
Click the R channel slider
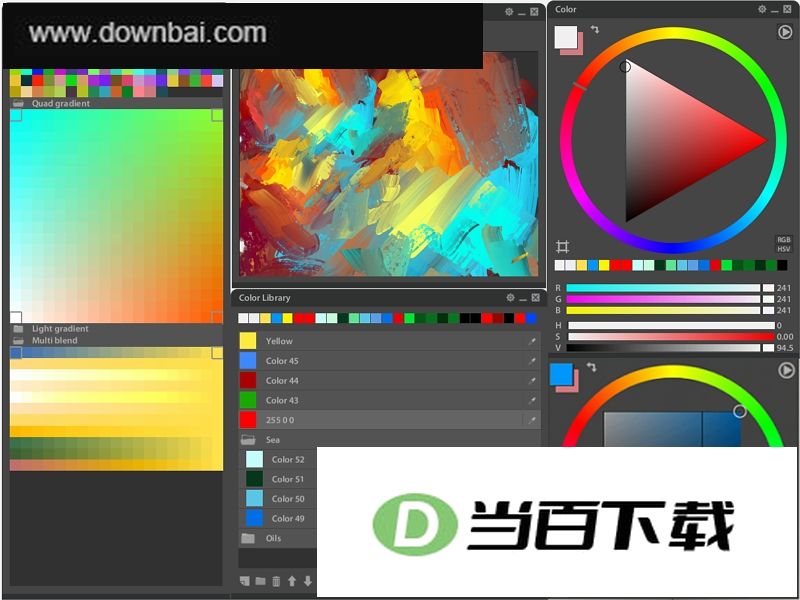tap(663, 288)
